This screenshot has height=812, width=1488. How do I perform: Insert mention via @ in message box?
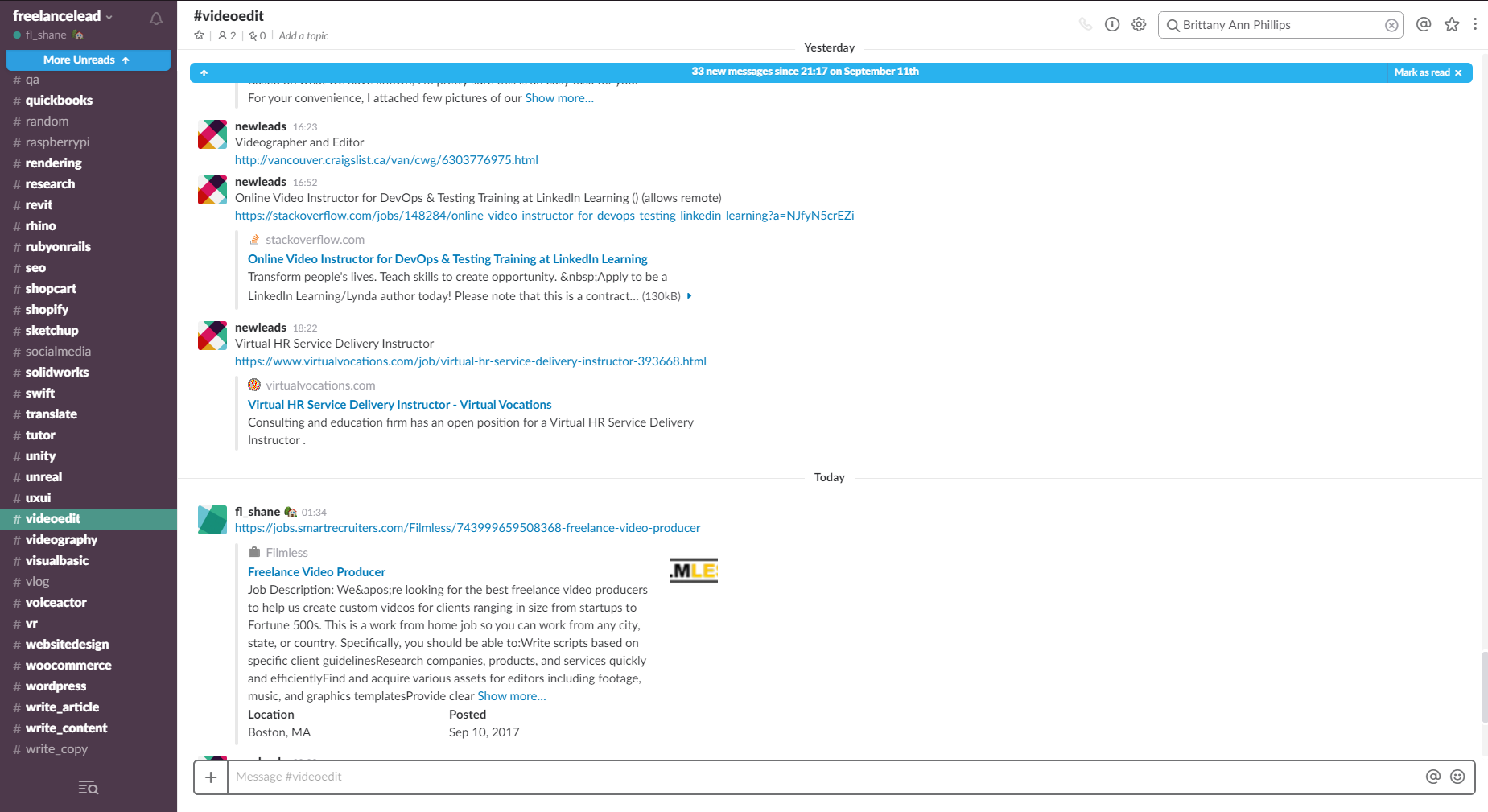pos(1433,777)
